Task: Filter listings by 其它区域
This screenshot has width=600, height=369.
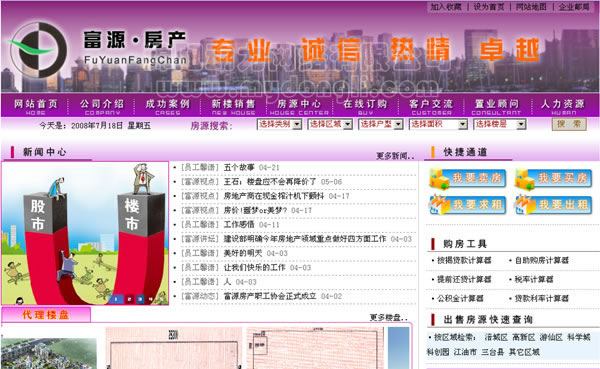Action: coord(524,352)
